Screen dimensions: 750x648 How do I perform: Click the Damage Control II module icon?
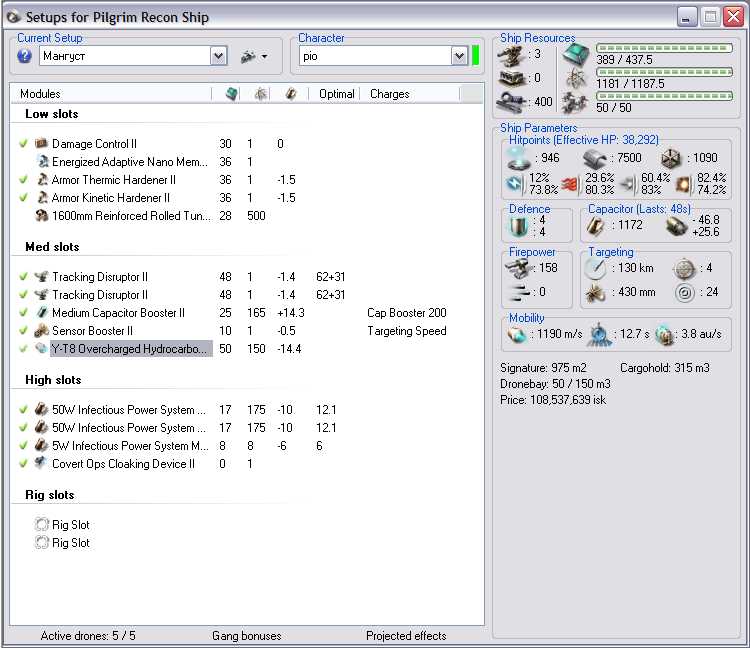(x=42, y=143)
